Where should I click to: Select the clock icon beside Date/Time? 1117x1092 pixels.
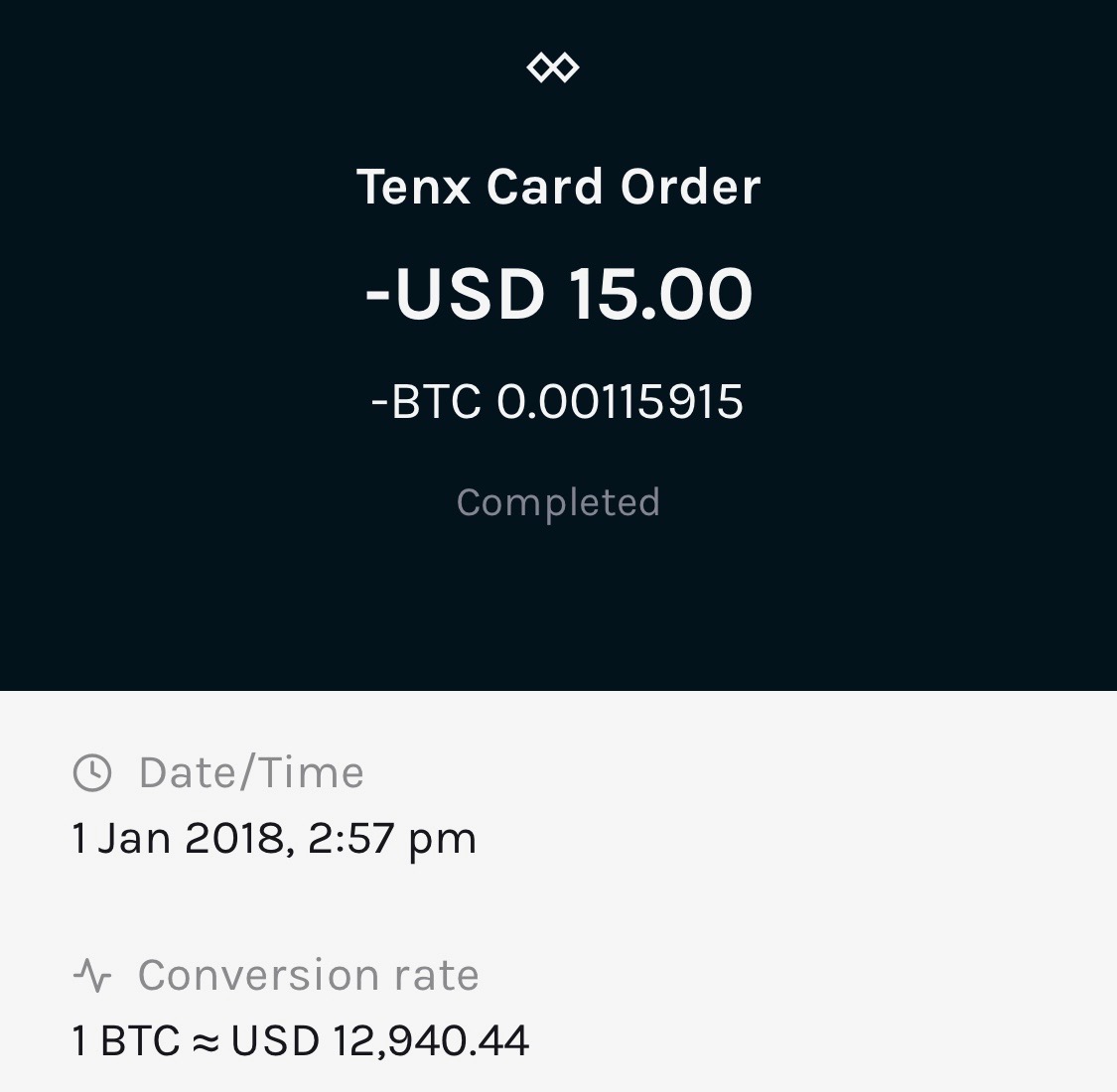point(90,772)
